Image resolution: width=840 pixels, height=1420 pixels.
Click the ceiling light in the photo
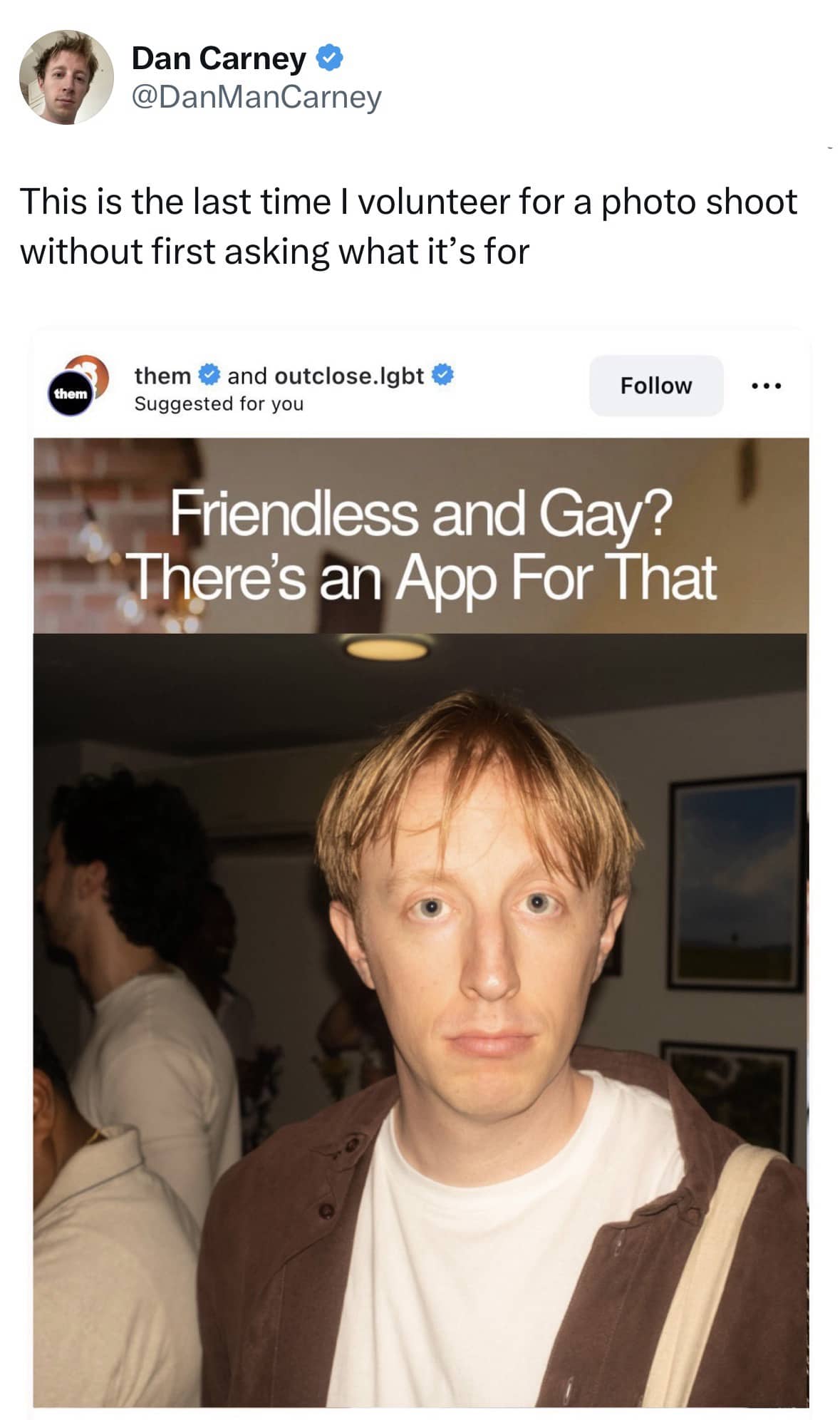[388, 648]
